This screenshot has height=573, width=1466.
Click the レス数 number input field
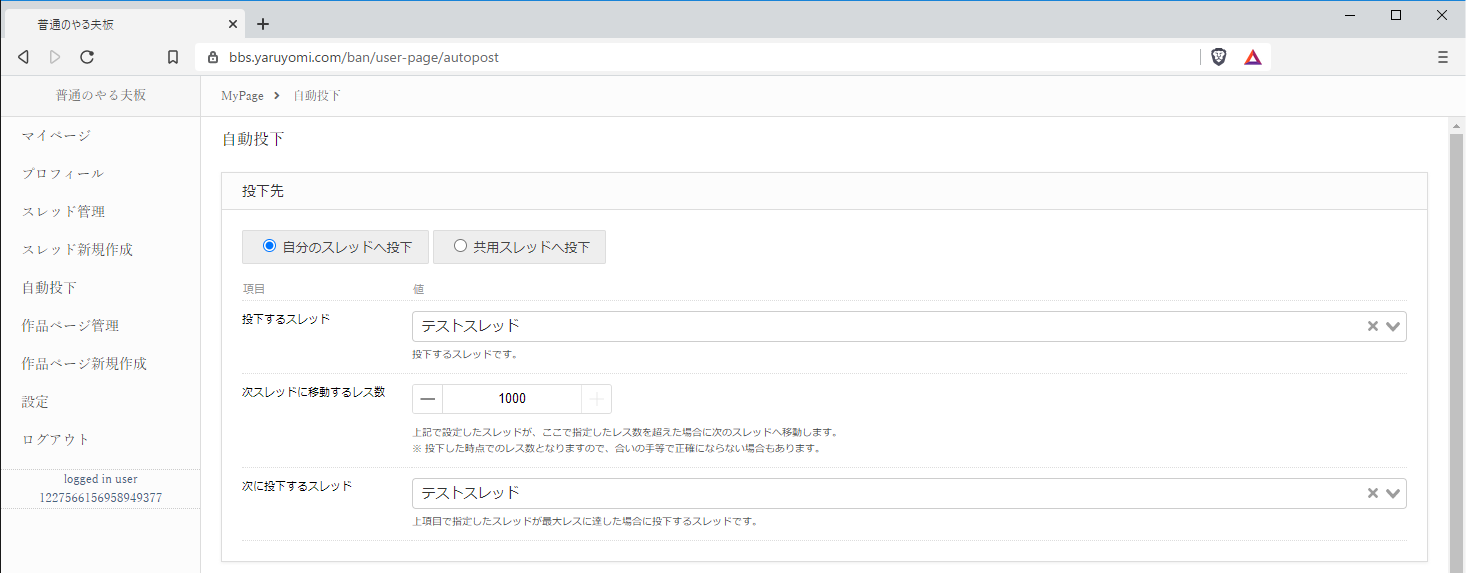[x=512, y=399]
